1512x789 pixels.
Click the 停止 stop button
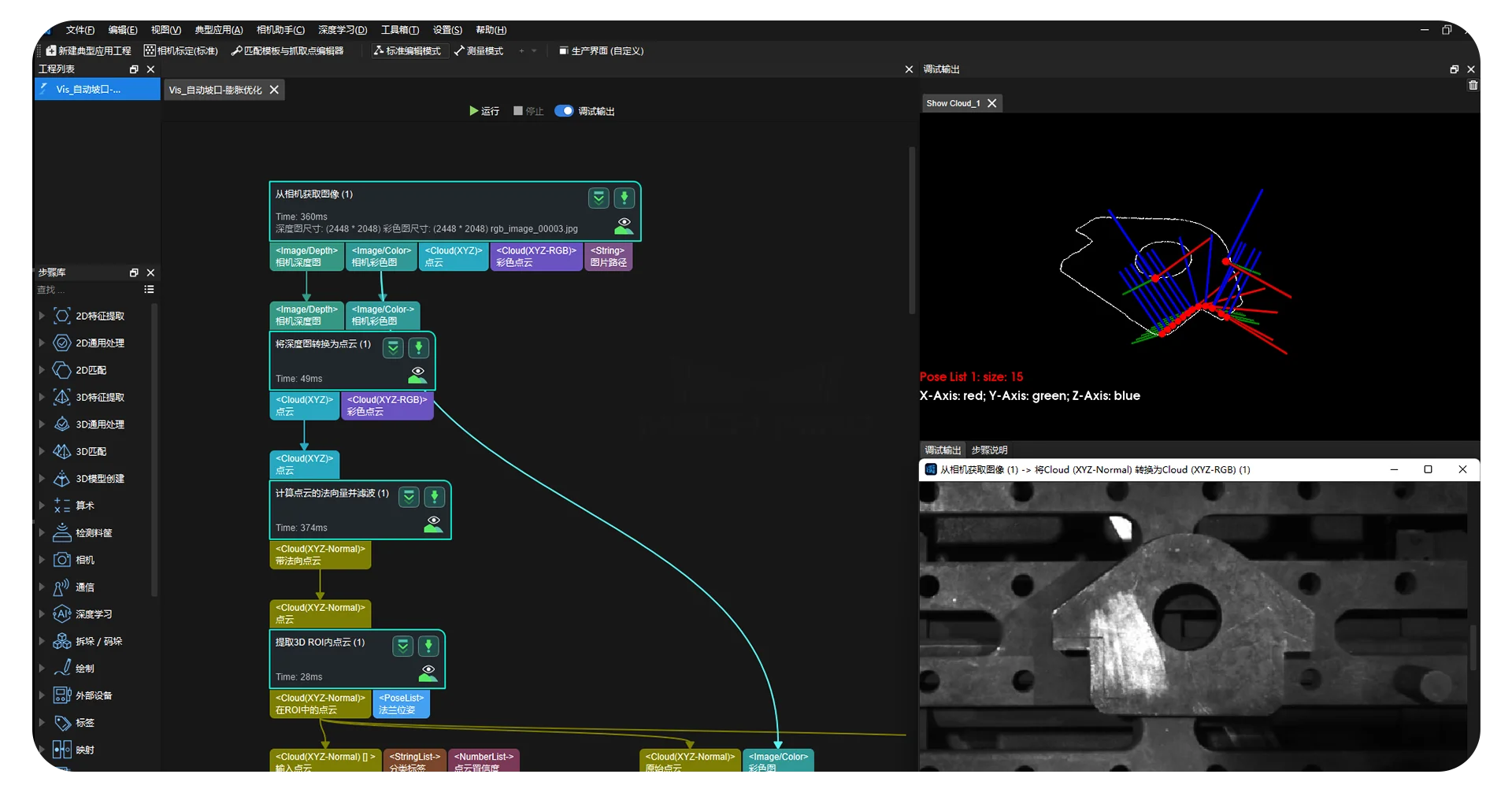pos(528,111)
